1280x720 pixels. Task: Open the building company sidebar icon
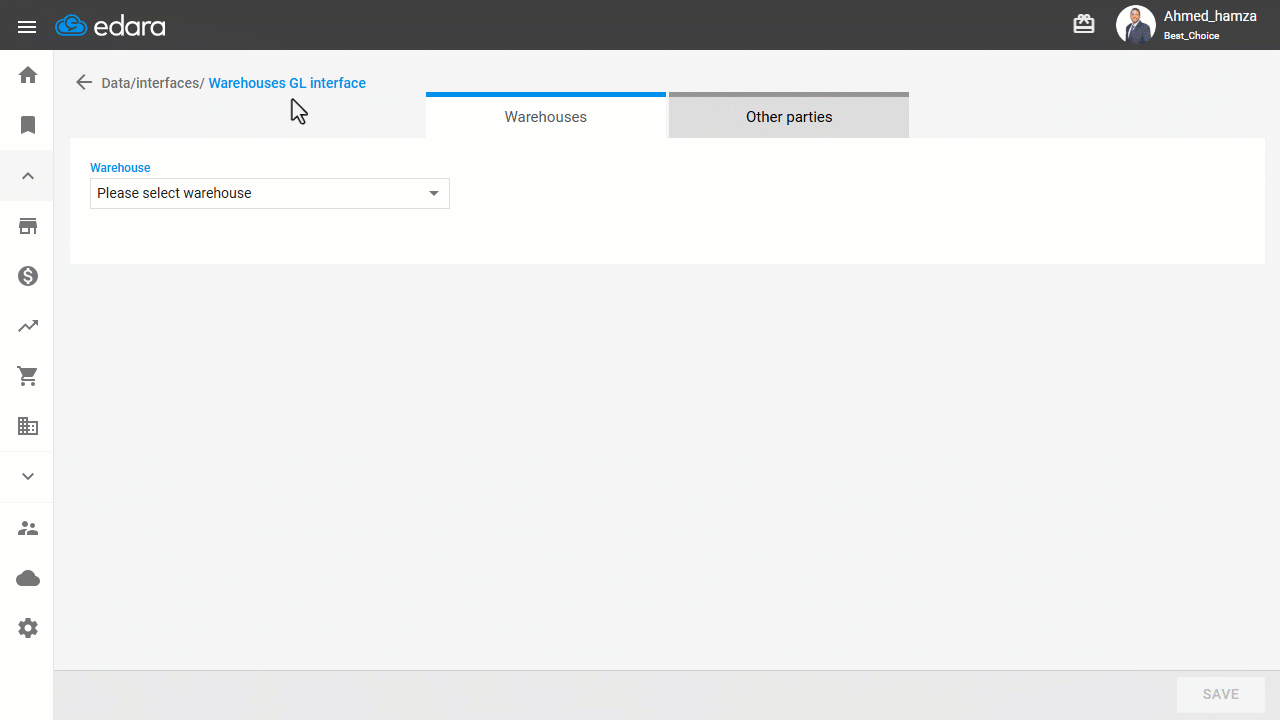[28, 427]
